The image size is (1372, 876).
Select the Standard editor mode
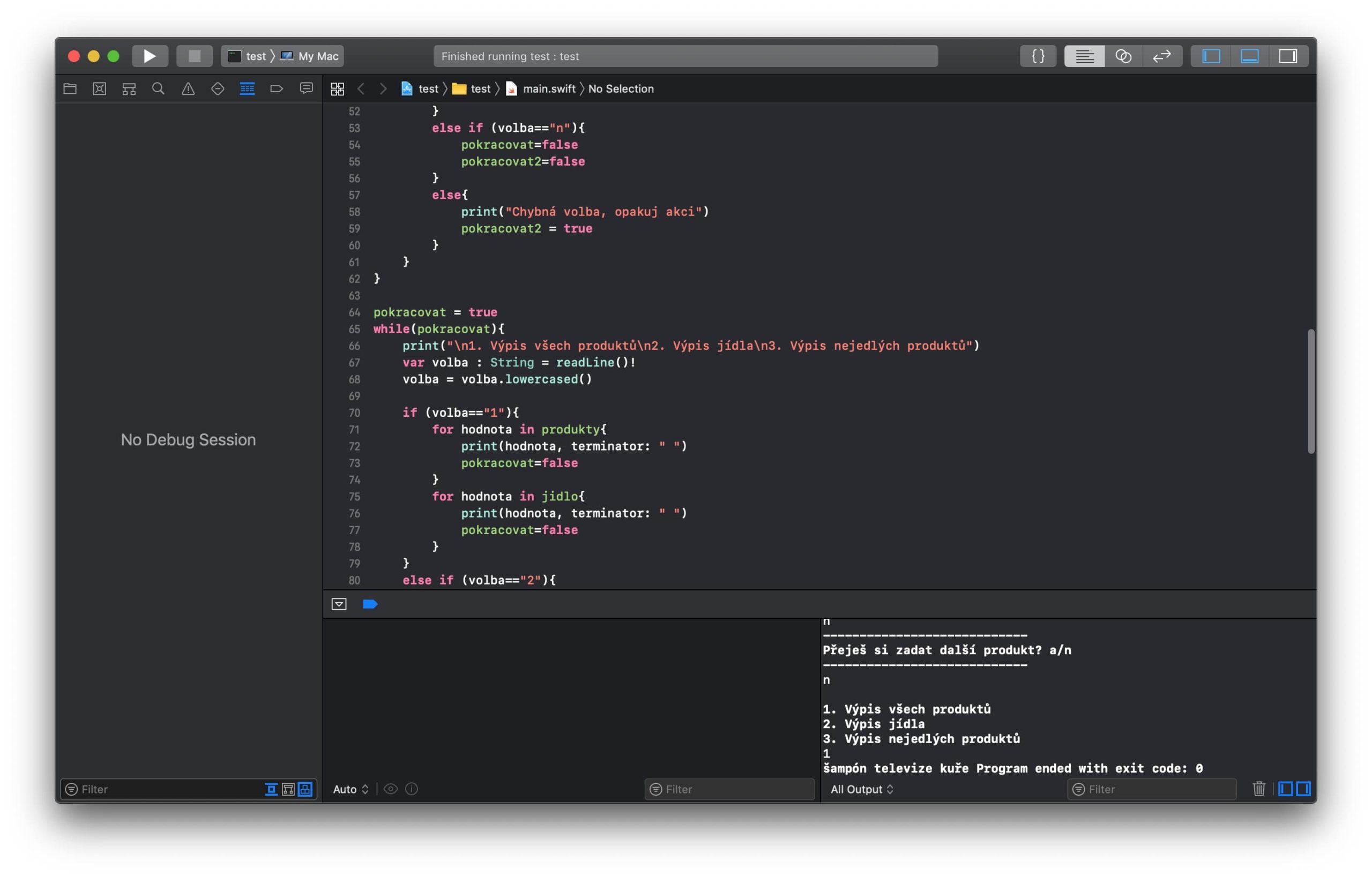1084,56
